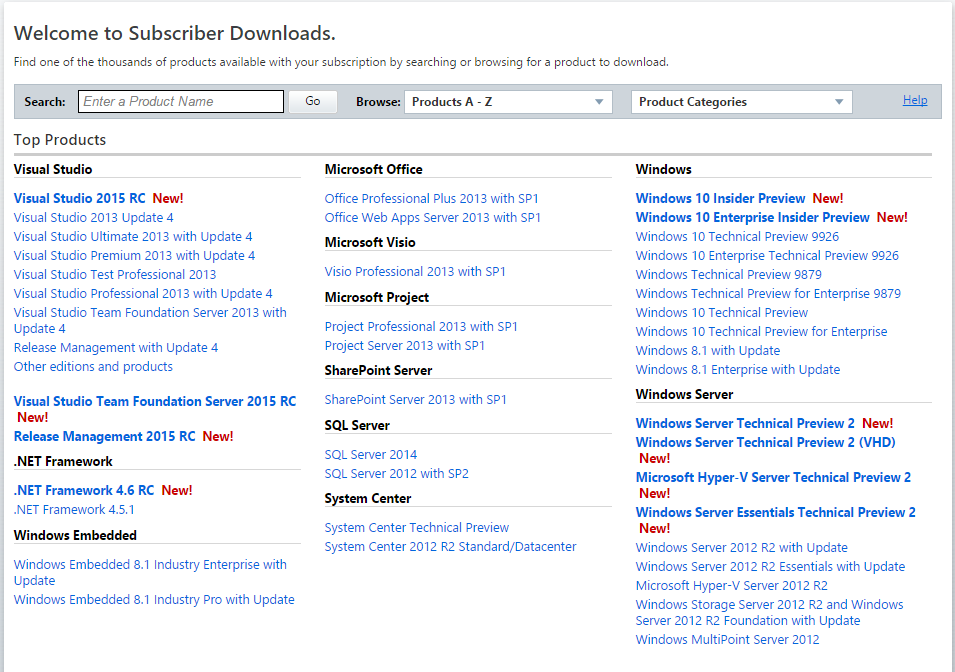Open Windows Embedded 8.1 Industry Enterprise with Update
955x672 pixels.
150,572
